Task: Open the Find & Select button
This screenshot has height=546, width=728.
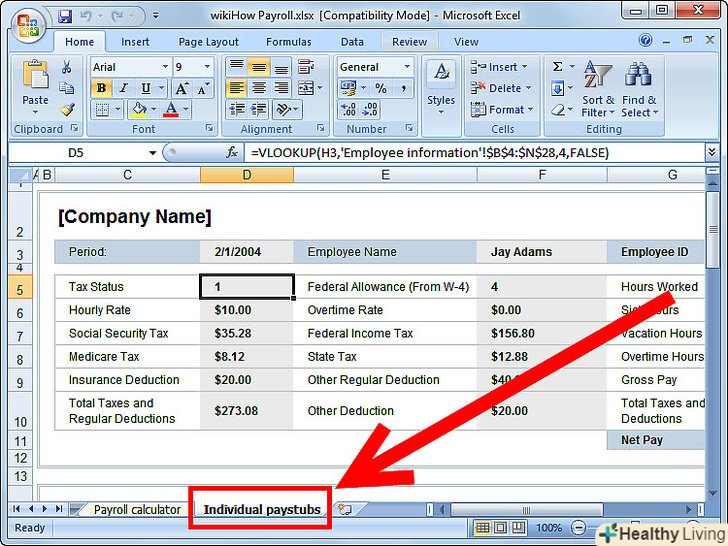Action: (640, 89)
